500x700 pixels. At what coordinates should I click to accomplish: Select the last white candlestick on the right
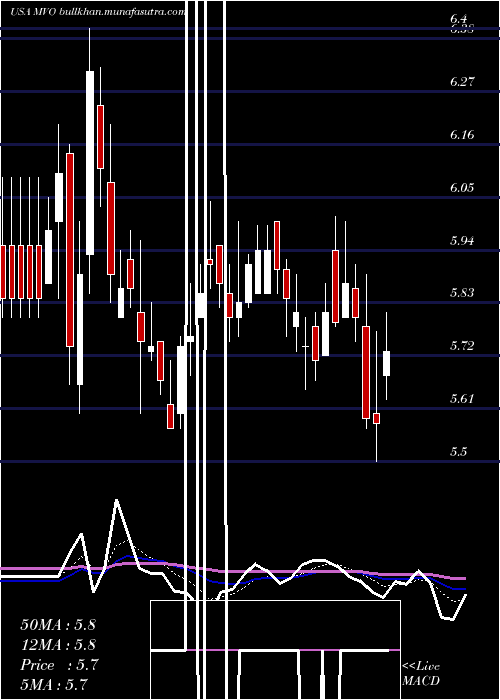[387, 363]
